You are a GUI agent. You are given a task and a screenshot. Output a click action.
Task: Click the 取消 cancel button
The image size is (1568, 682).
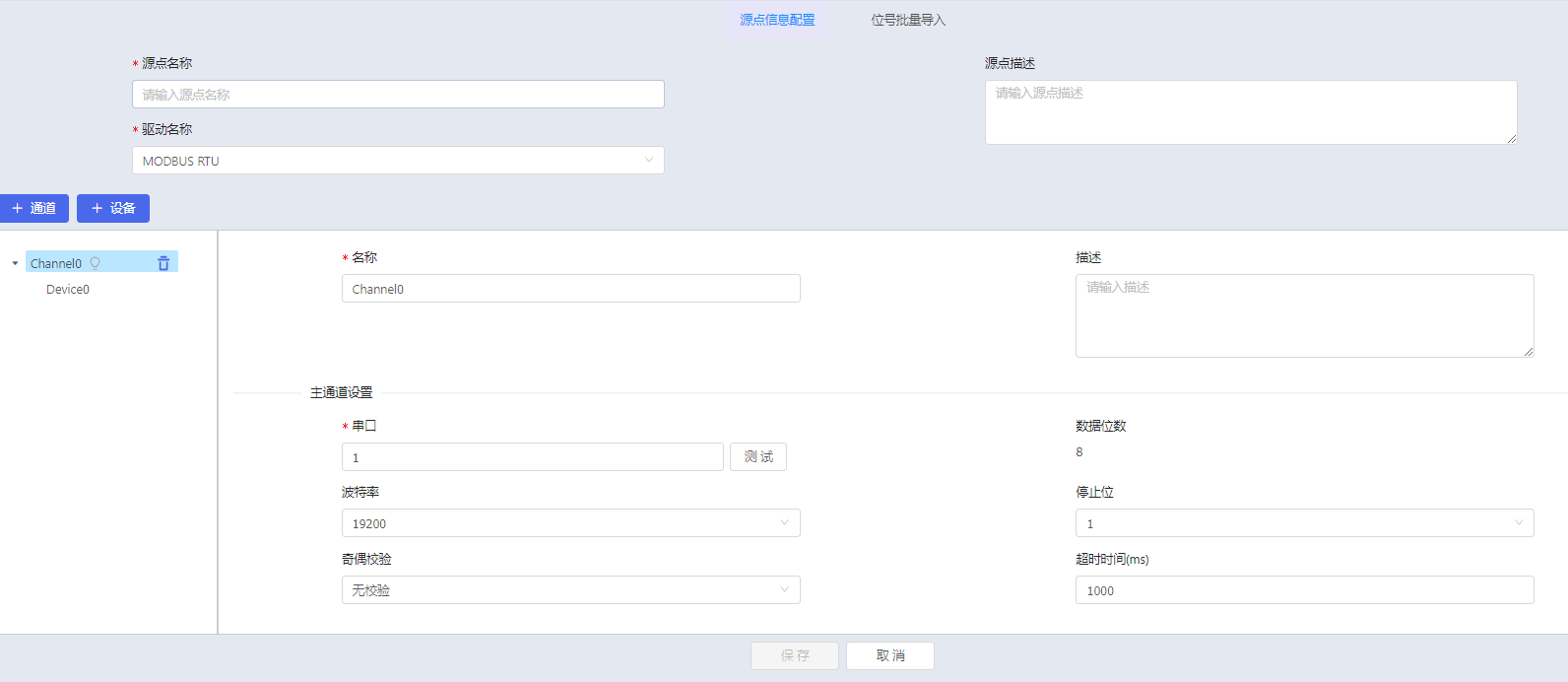tap(890, 655)
